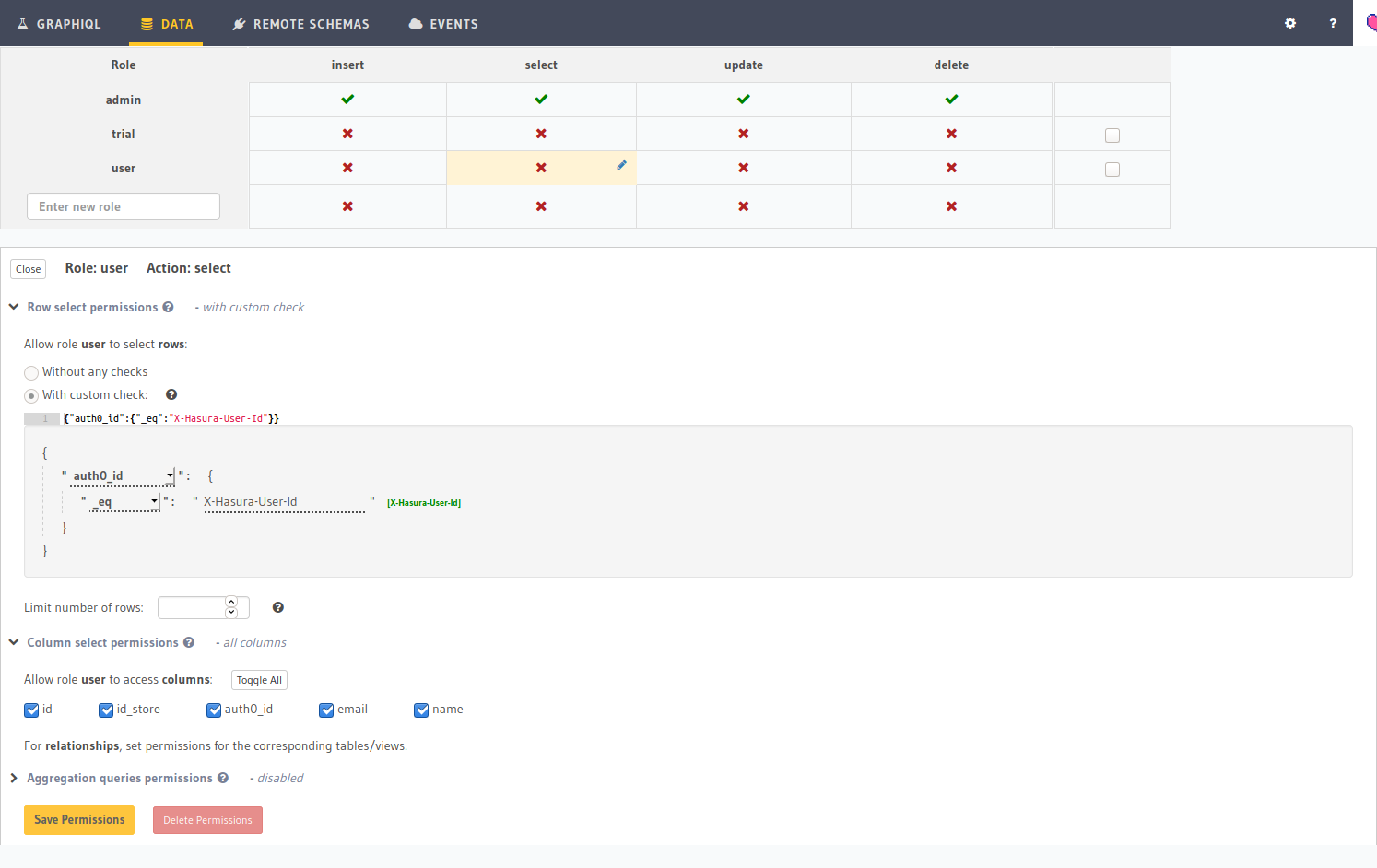1377x868 pixels.
Task: Click Save Permissions button
Action: coord(79,820)
